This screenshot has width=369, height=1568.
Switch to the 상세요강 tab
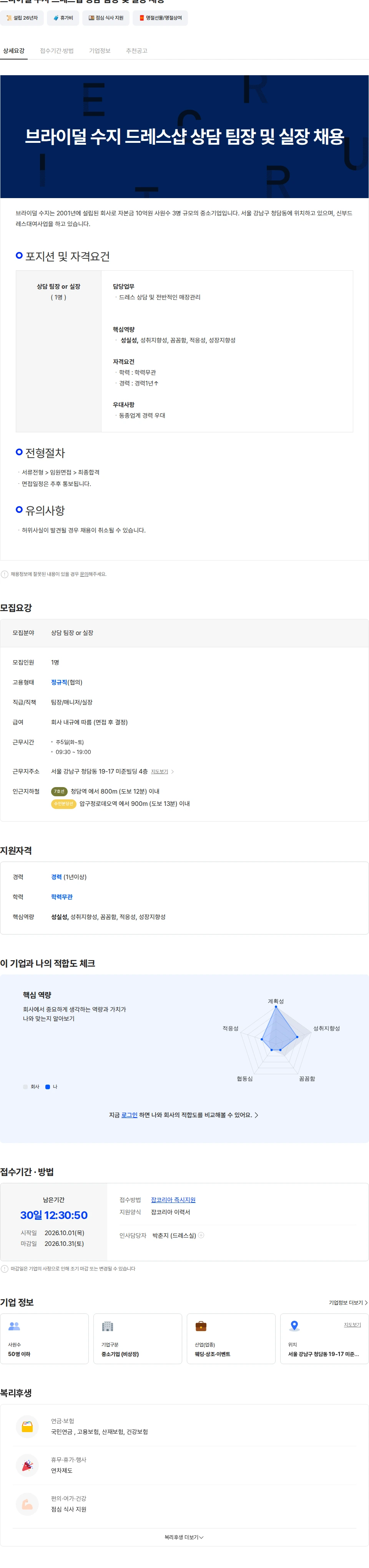pyautogui.click(x=13, y=51)
